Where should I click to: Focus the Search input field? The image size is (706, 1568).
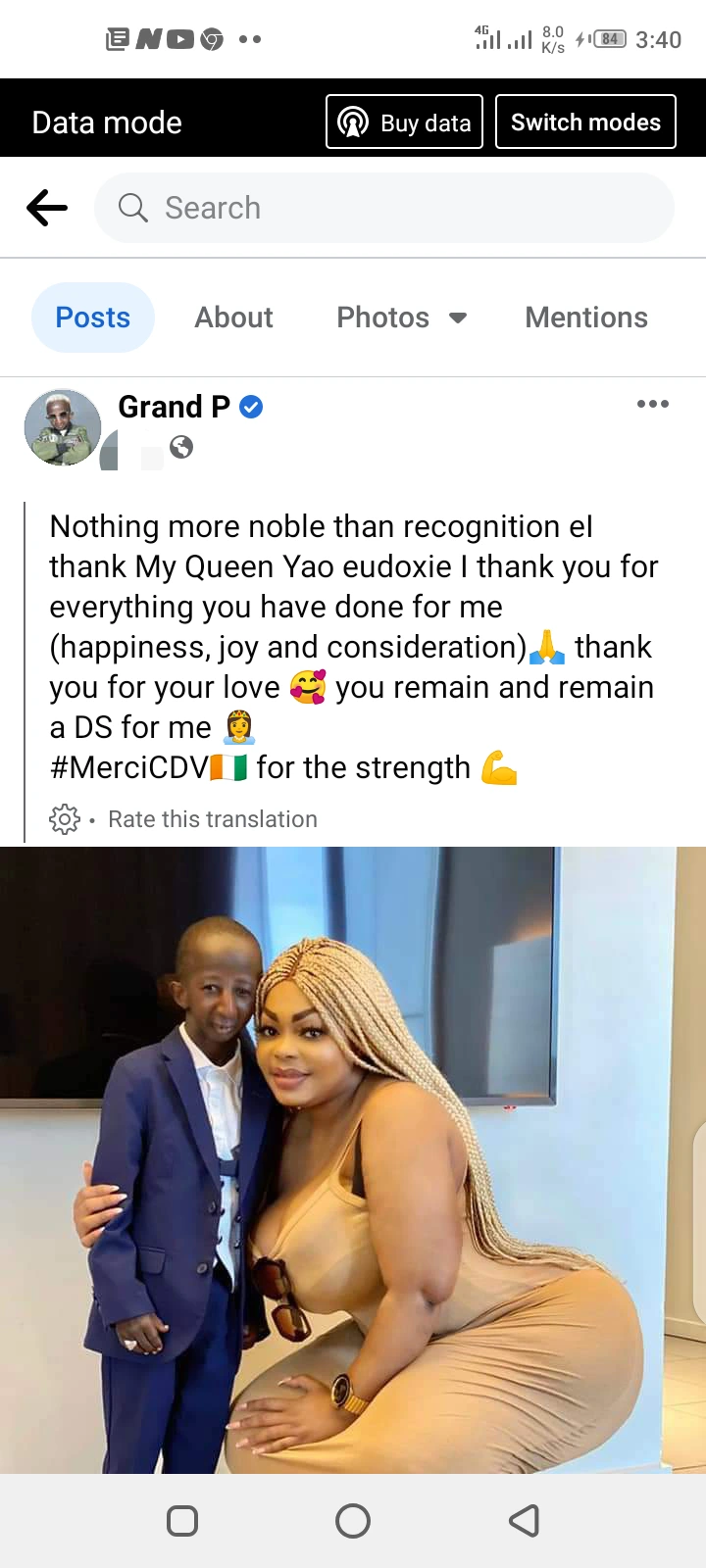click(384, 208)
